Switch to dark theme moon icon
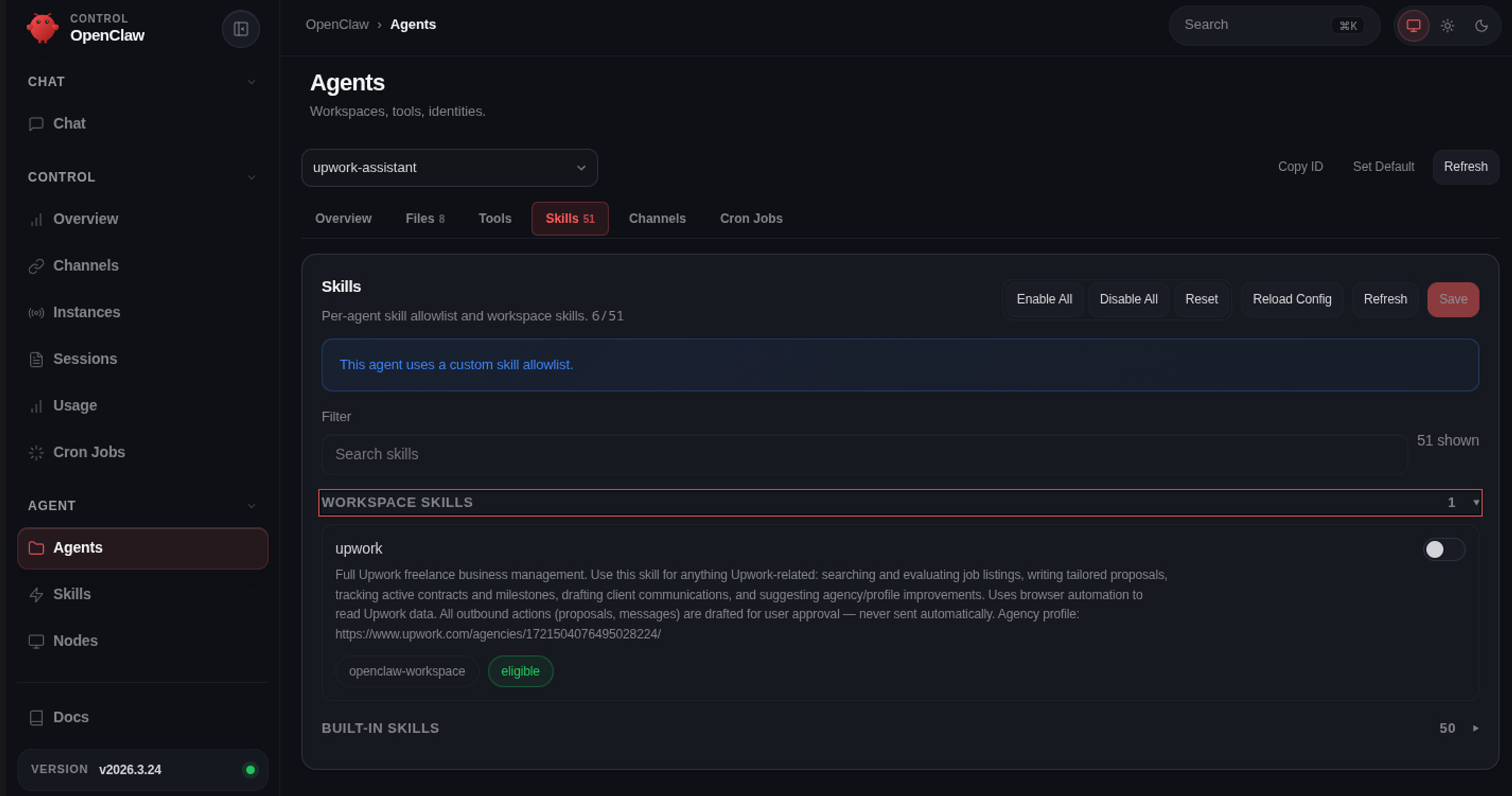Image resolution: width=1512 pixels, height=796 pixels. tap(1481, 25)
